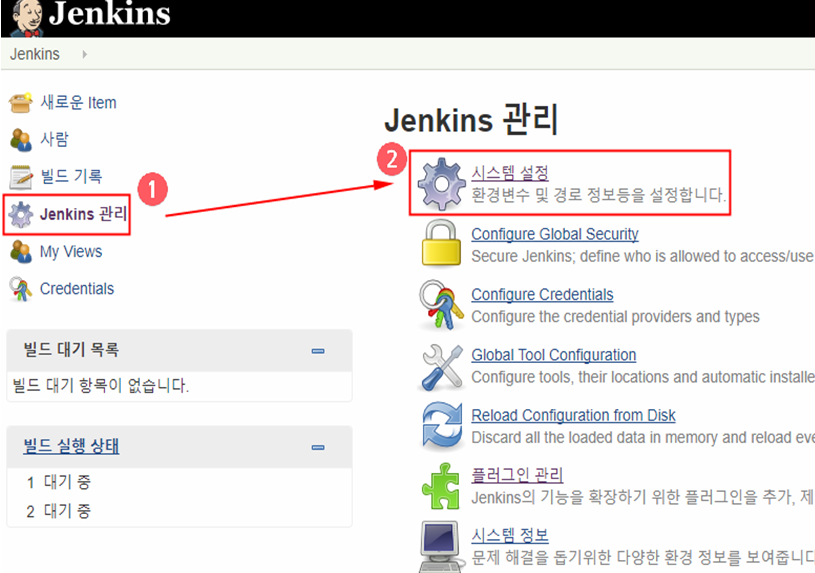
Task: Click the 플러그인 관리 puzzle piece icon
Action: (x=441, y=486)
